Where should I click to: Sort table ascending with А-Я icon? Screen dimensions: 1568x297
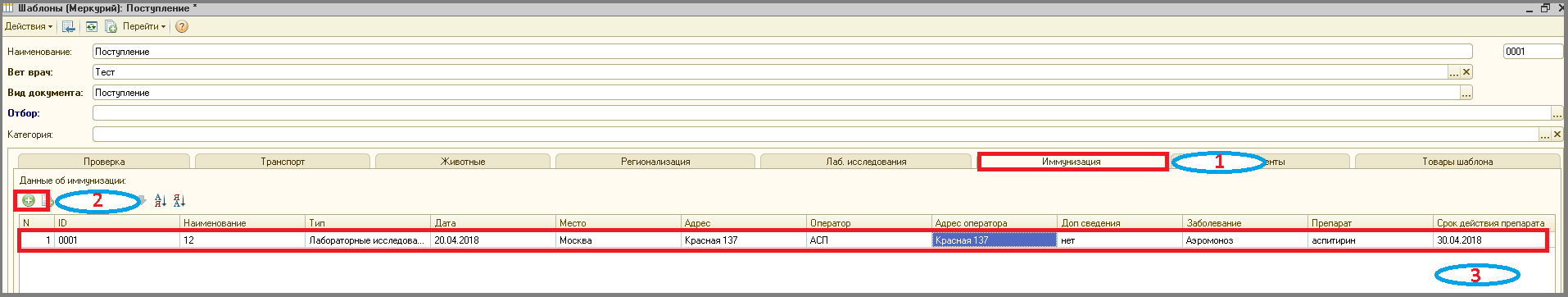[161, 200]
